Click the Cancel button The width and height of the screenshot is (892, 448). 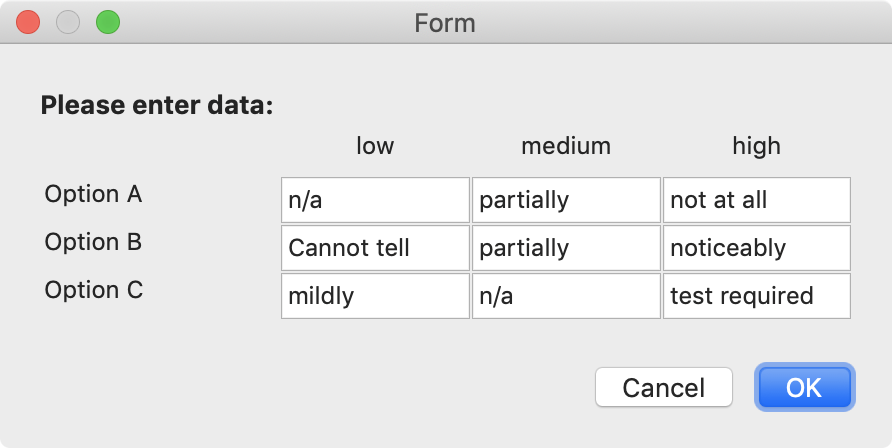click(664, 387)
